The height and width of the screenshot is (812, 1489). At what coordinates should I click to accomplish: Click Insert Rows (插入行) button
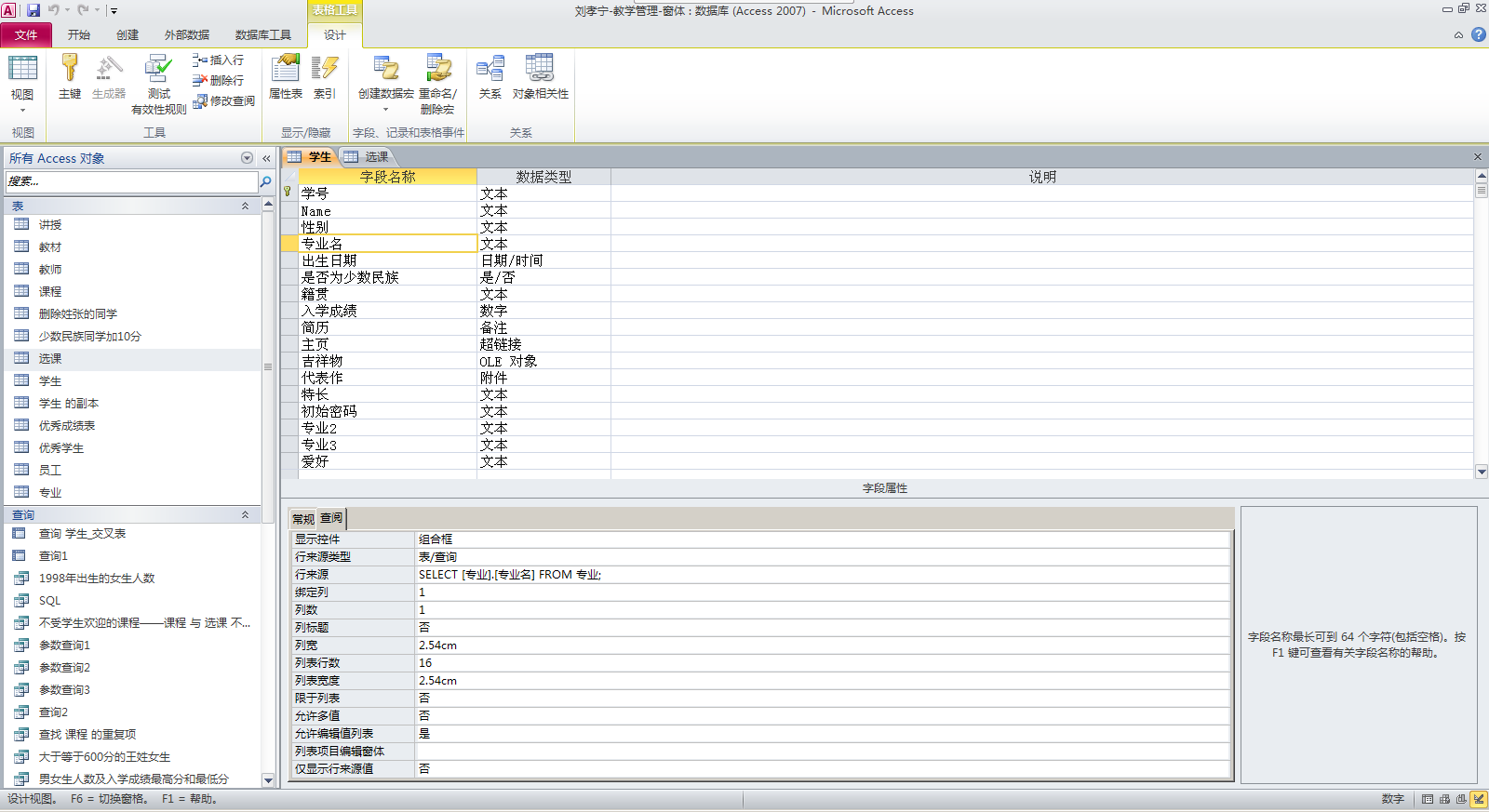click(x=219, y=60)
